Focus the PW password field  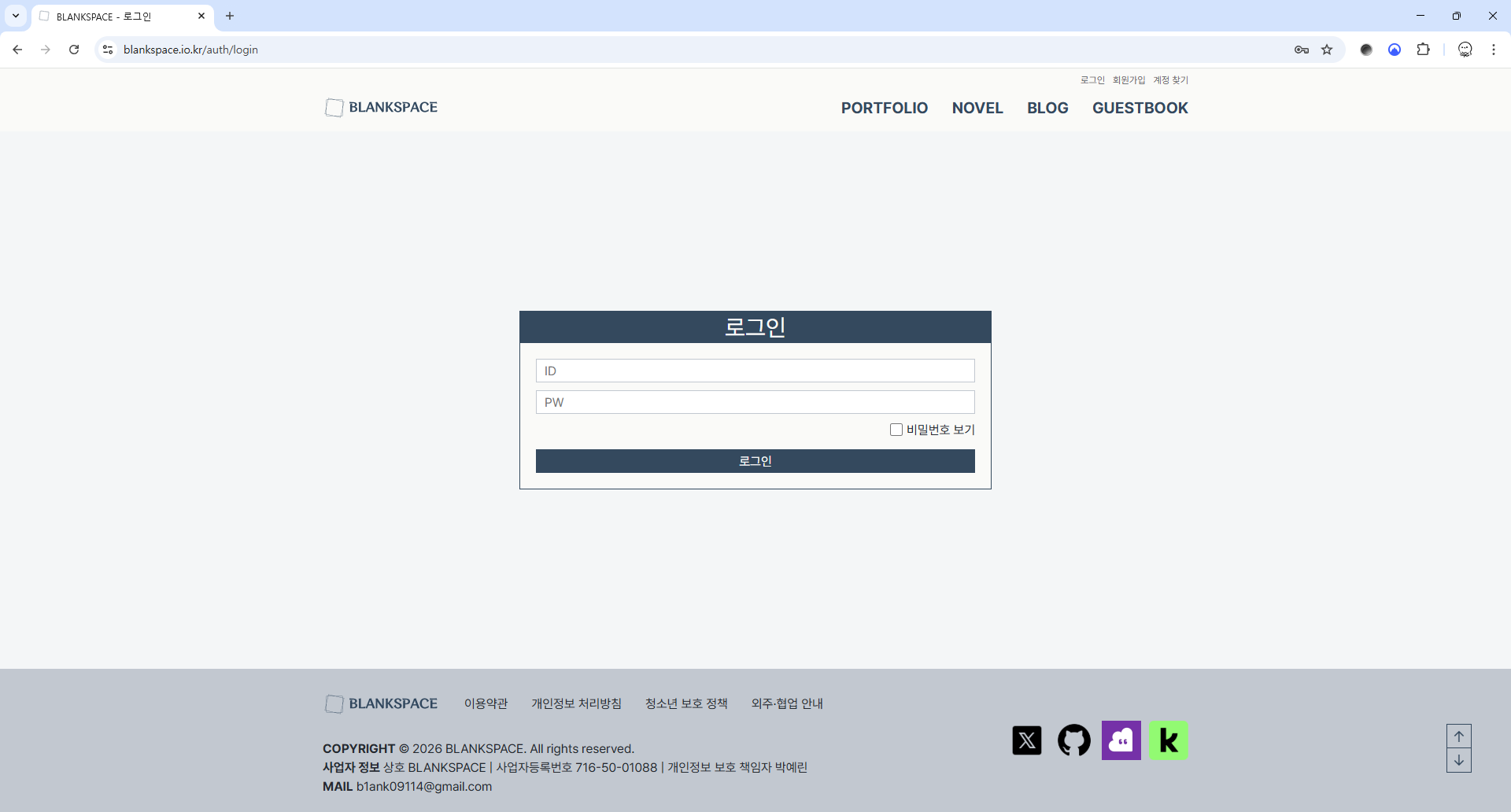click(x=755, y=402)
